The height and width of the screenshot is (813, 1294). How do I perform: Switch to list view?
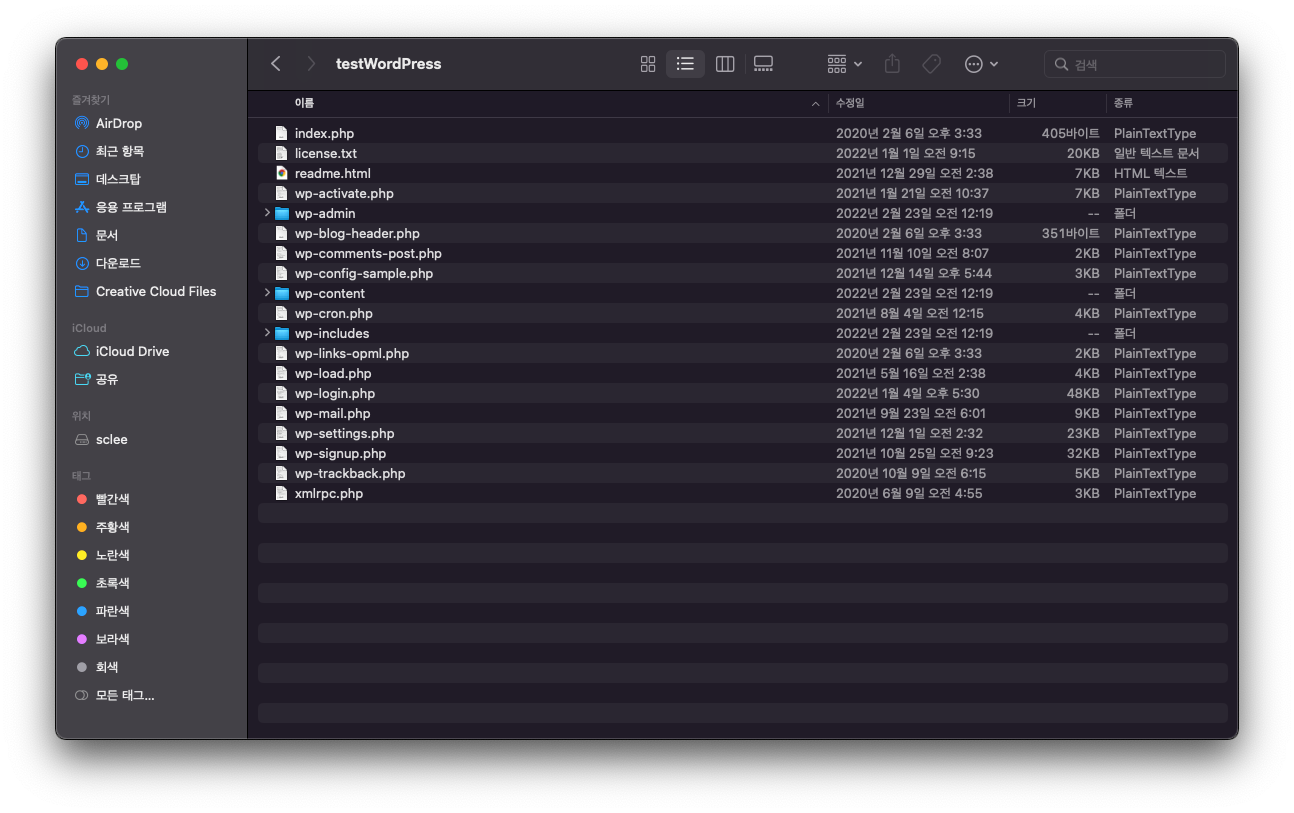point(685,64)
